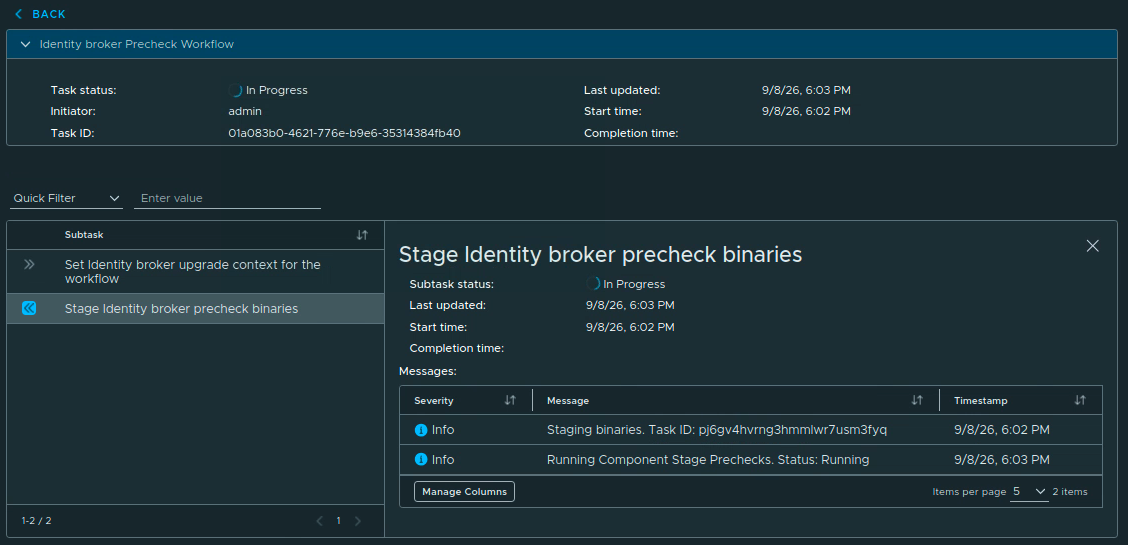
Task: Go back using the BACK link
Action: click(40, 14)
